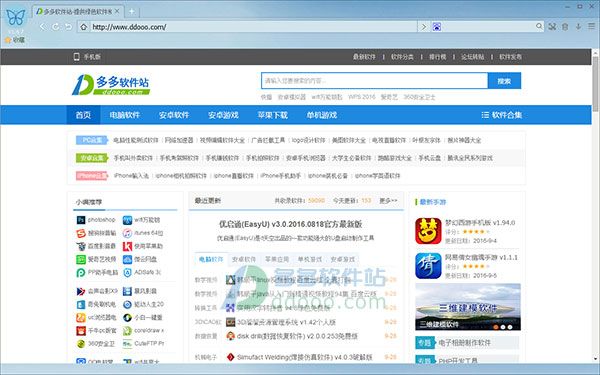Click the site search input field
Image resolution: width=600 pixels, height=375 pixels.
click(x=375, y=81)
